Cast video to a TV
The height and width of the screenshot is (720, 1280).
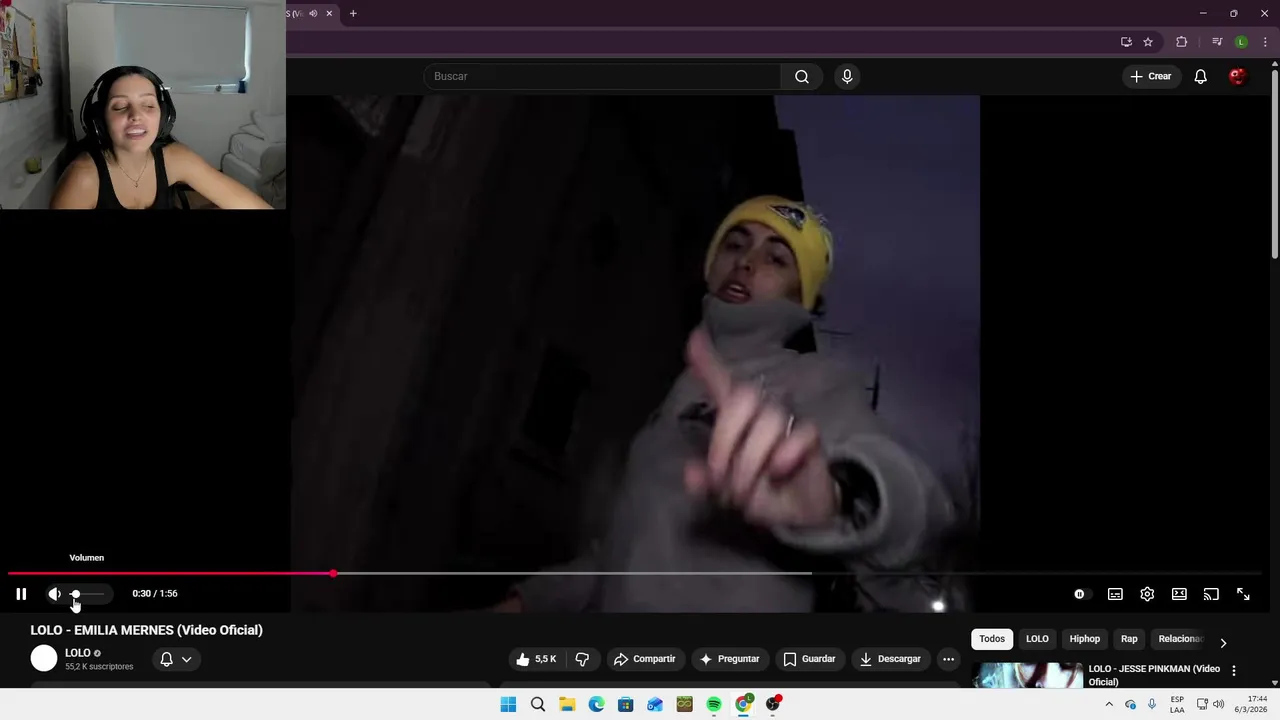pyautogui.click(x=1211, y=594)
